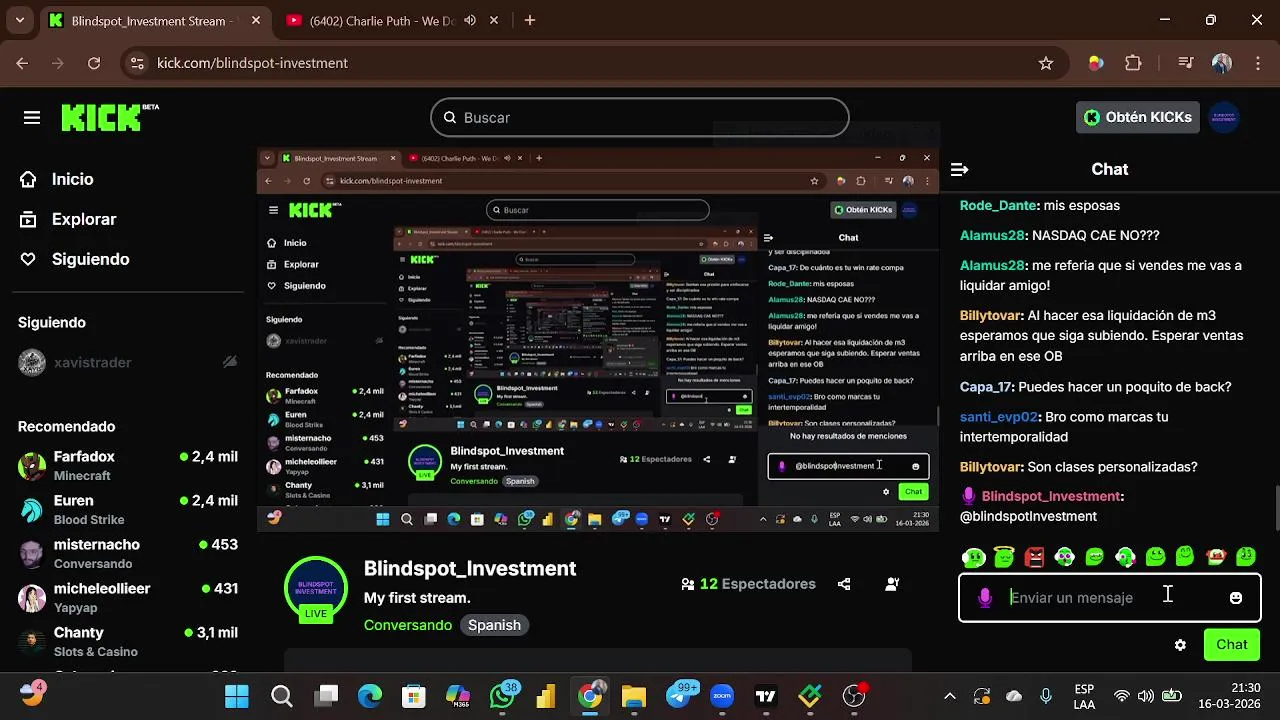Click the follow user icon

point(892,584)
